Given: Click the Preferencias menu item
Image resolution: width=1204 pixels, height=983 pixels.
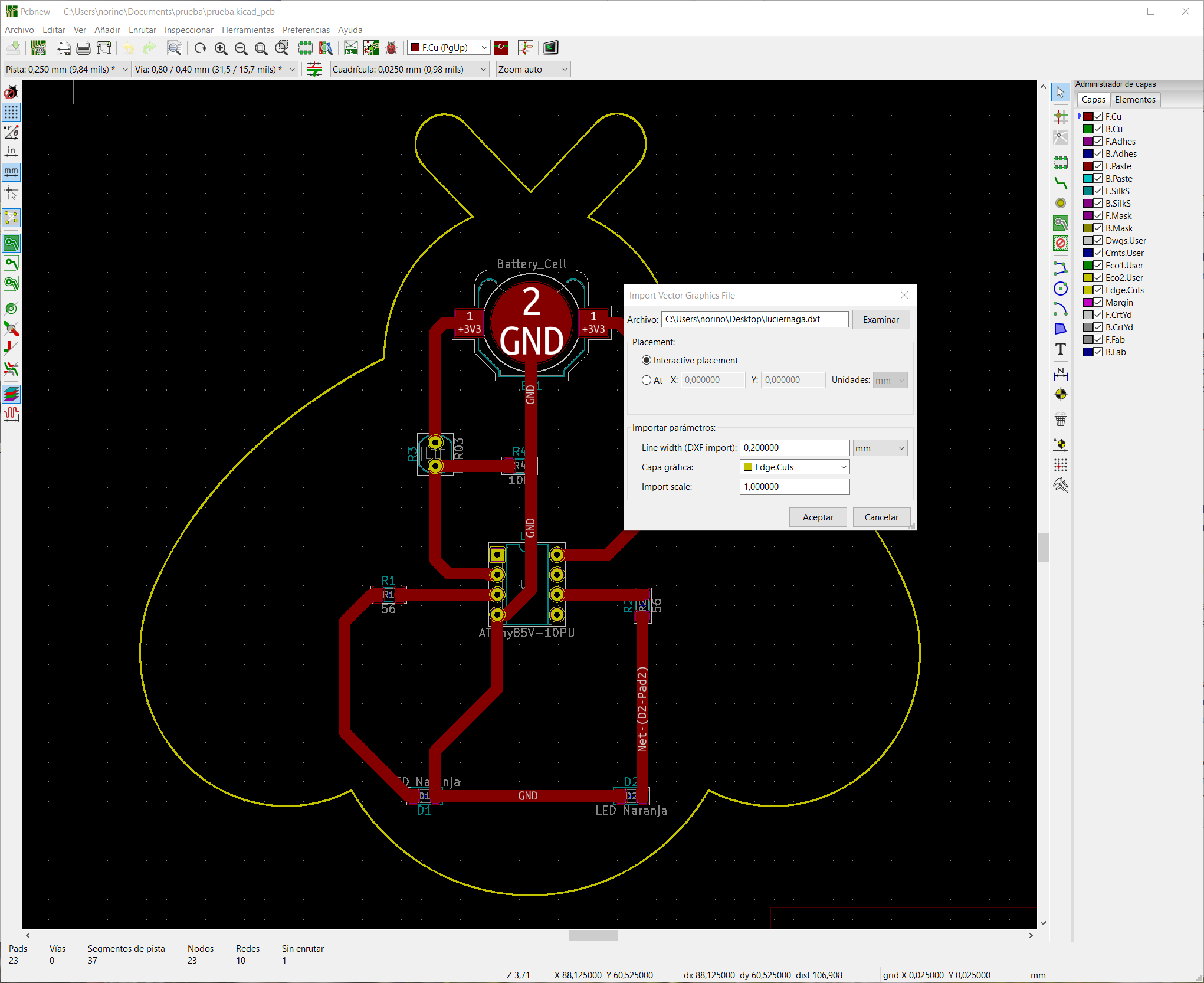Looking at the screenshot, I should pyautogui.click(x=305, y=29).
